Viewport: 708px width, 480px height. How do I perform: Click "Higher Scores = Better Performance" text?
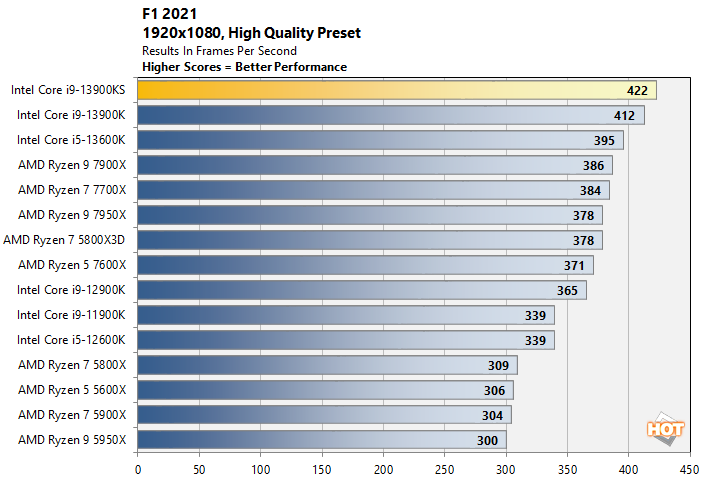click(244, 67)
